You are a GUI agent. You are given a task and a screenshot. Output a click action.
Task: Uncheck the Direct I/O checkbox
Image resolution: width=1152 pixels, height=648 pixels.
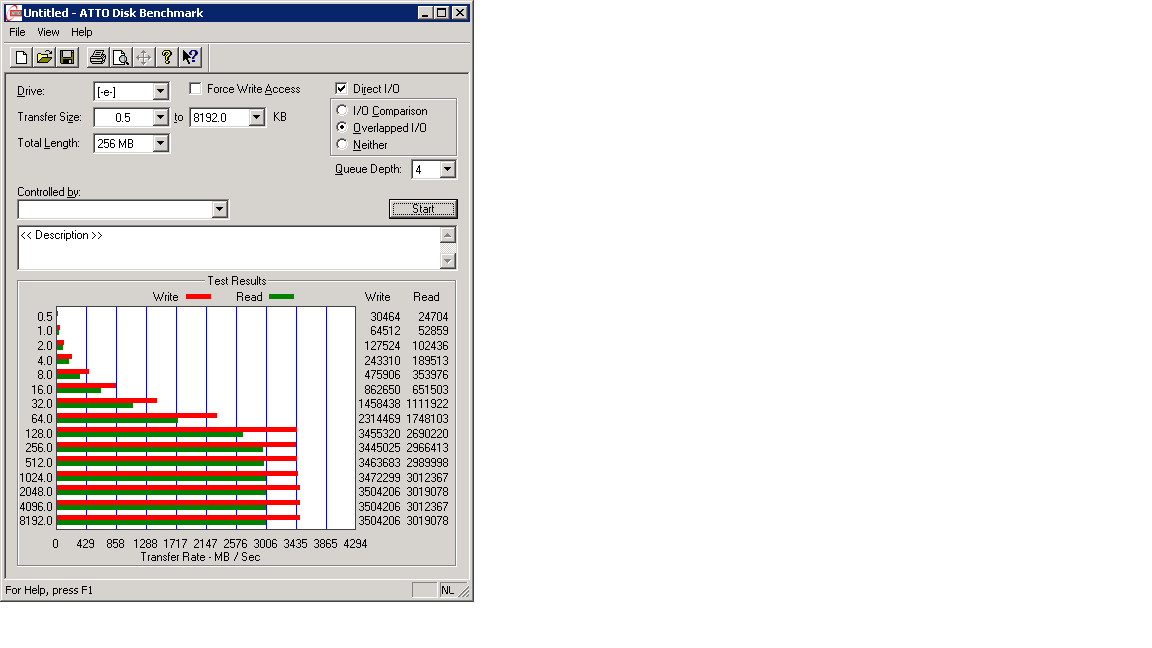pyautogui.click(x=341, y=89)
